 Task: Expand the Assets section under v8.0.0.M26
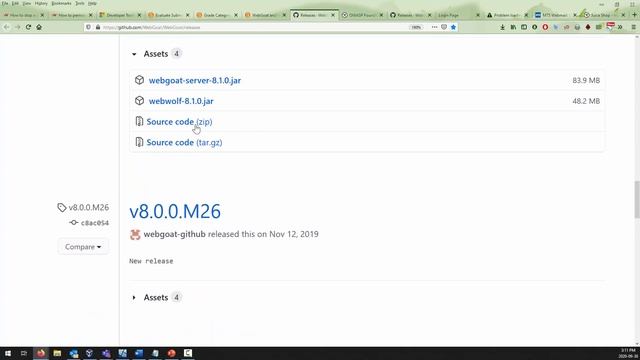click(156, 298)
